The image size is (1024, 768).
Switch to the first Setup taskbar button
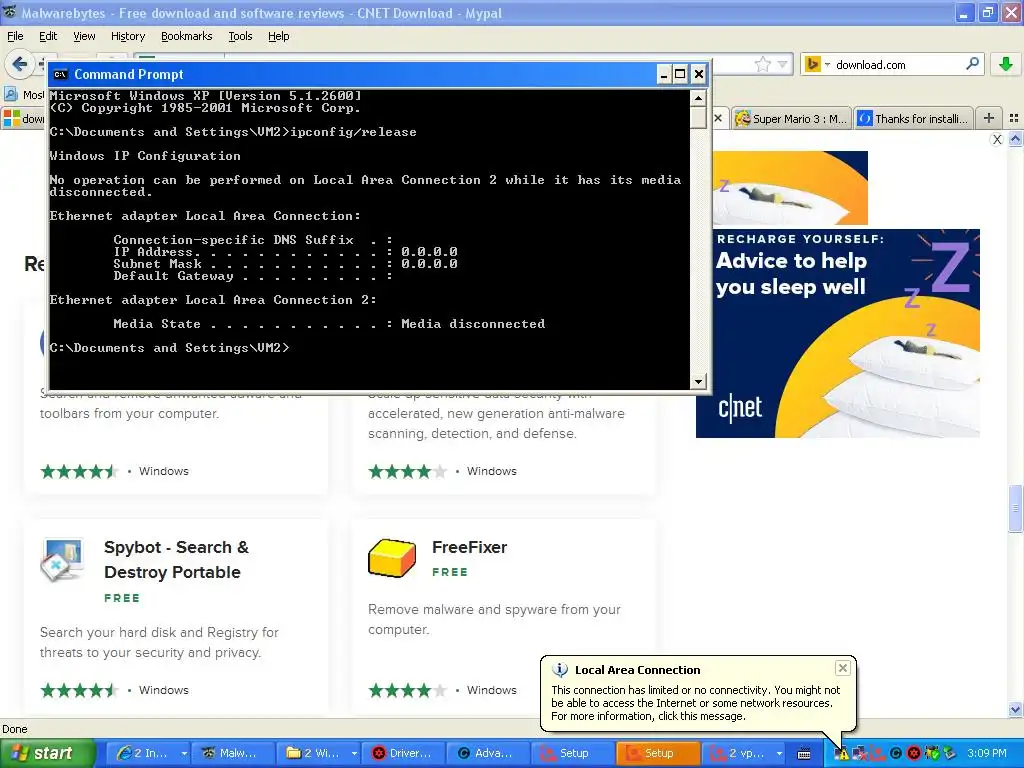point(573,753)
